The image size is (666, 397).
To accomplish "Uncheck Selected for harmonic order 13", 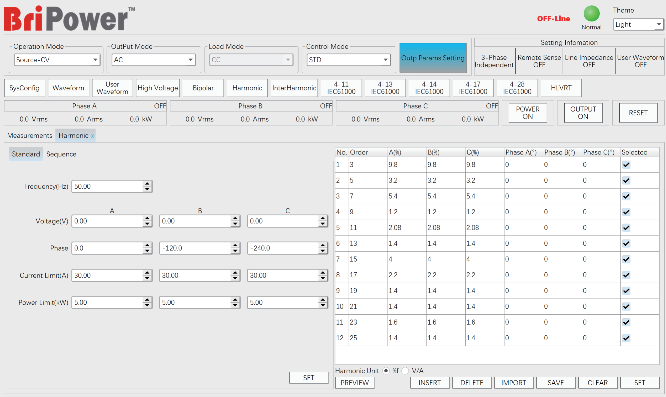I will (626, 244).
